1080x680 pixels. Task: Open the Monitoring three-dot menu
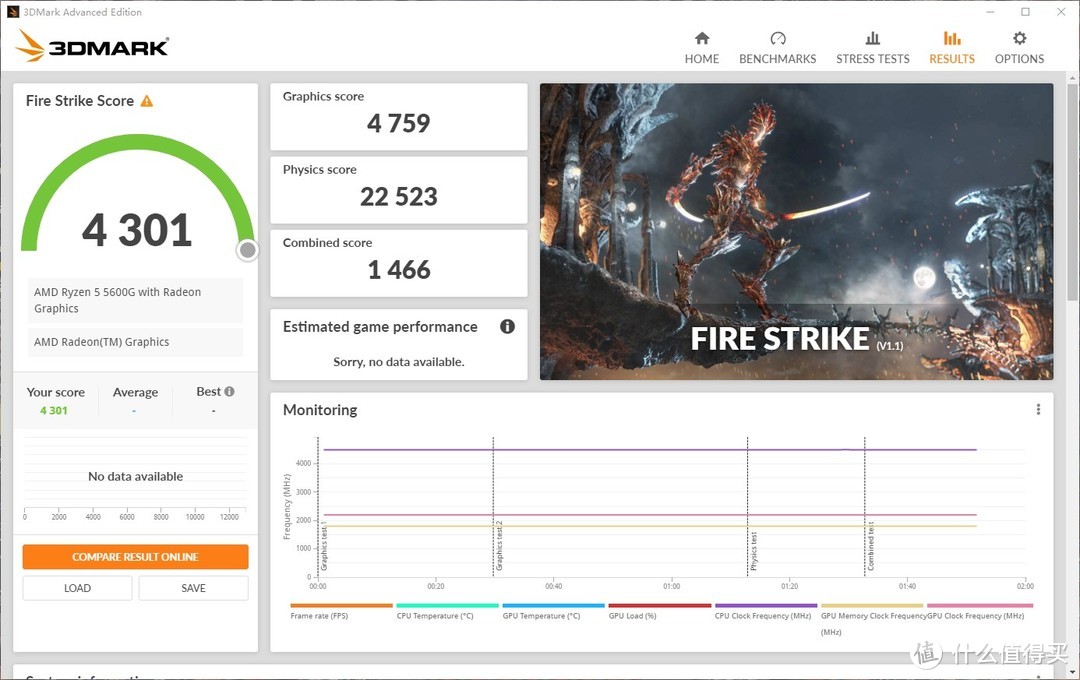click(x=1038, y=410)
